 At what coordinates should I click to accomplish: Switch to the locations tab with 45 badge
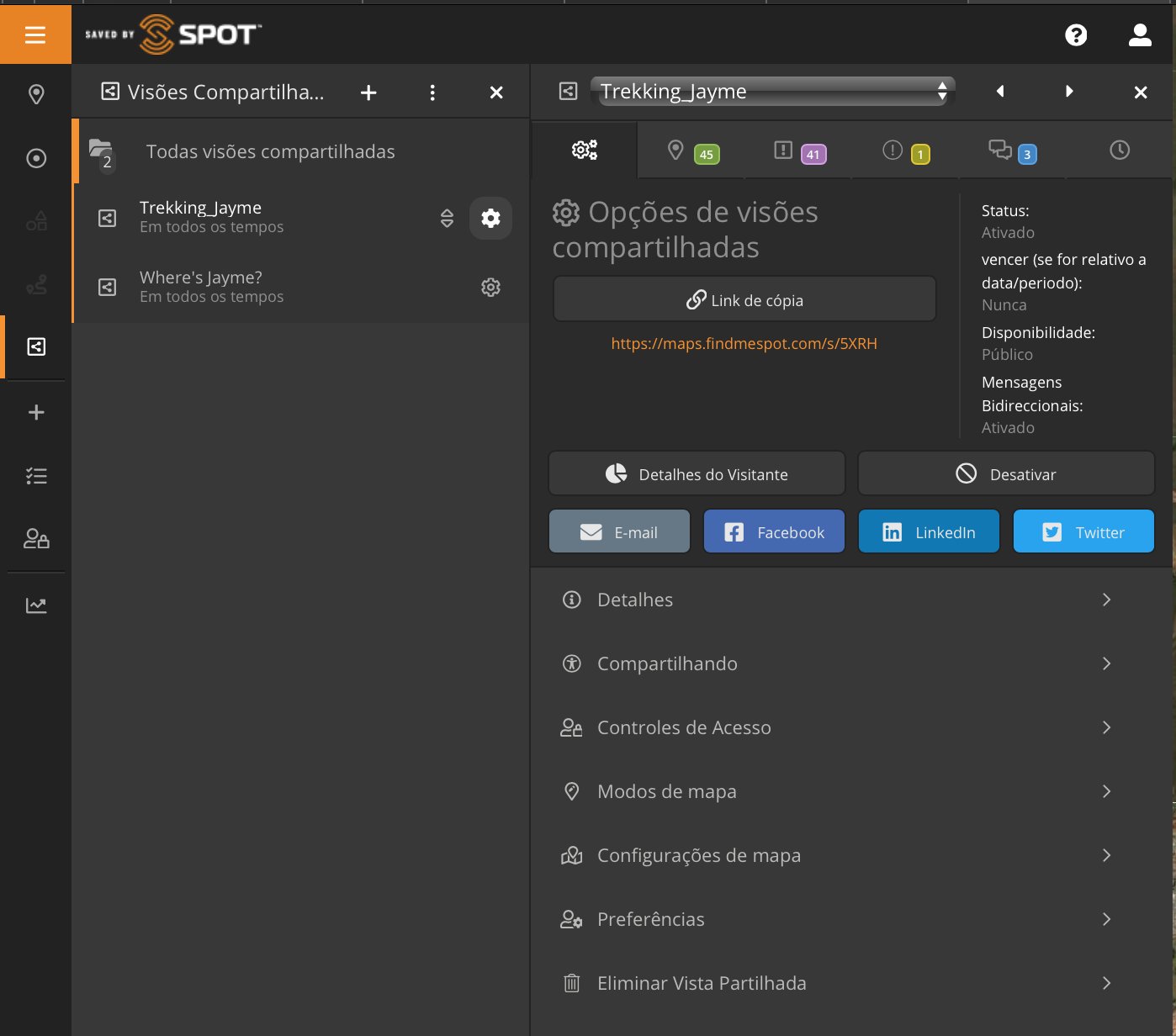tap(691, 151)
